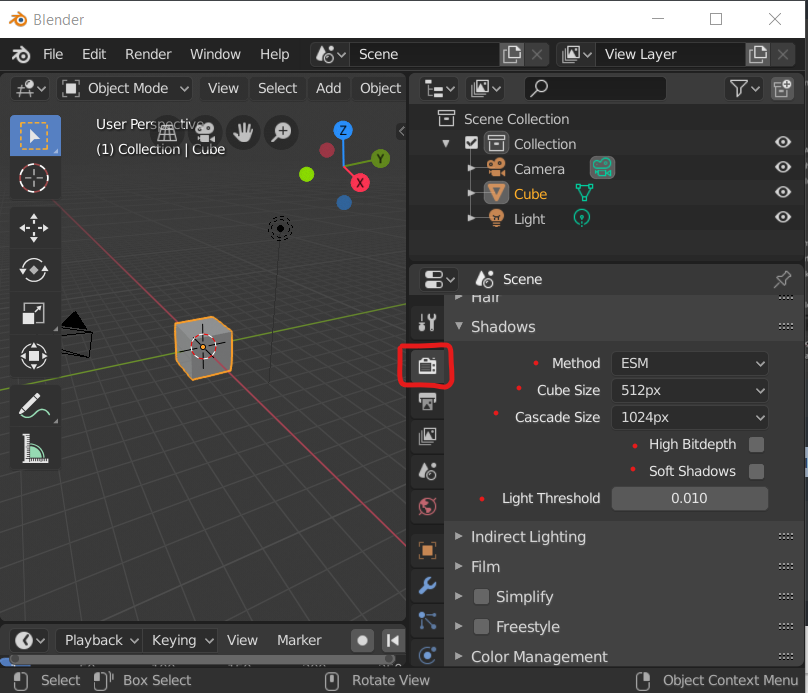The height and width of the screenshot is (693, 808).
Task: Uncheck the Collection checkbox in Outliner
Action: (x=471, y=143)
